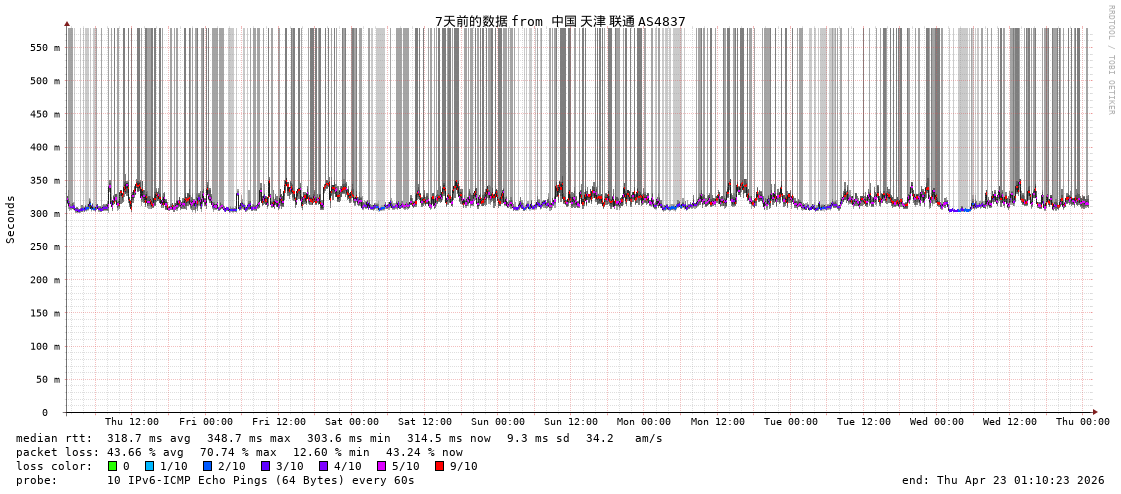The image size is (1121, 494).
Task: Select the blue 2/10 loss swatch
Action: 207,466
